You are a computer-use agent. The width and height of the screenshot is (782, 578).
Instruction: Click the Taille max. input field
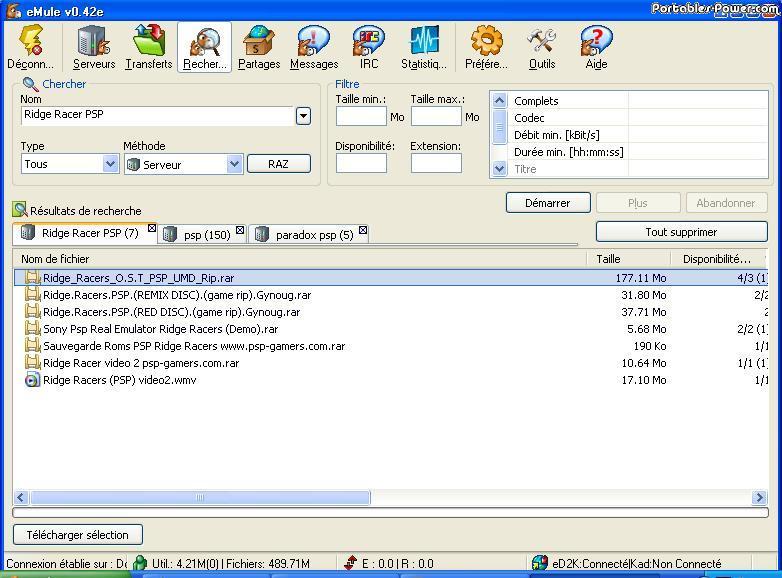(436, 117)
